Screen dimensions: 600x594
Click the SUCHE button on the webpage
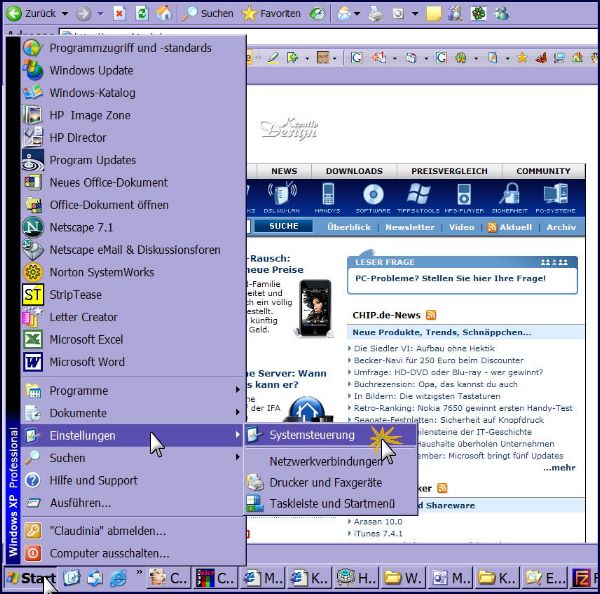tap(284, 226)
